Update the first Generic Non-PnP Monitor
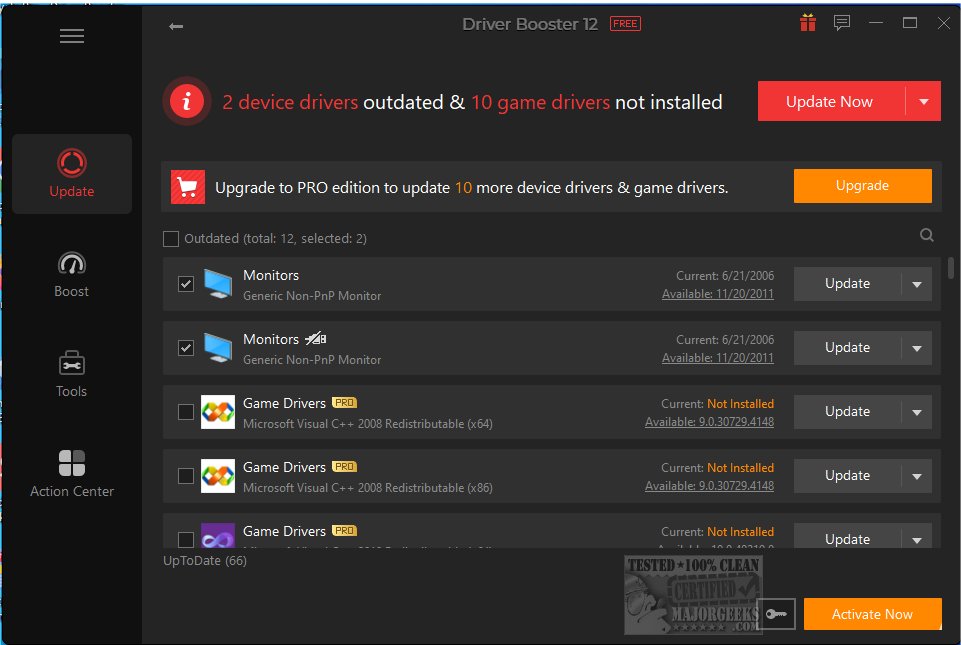 847,284
